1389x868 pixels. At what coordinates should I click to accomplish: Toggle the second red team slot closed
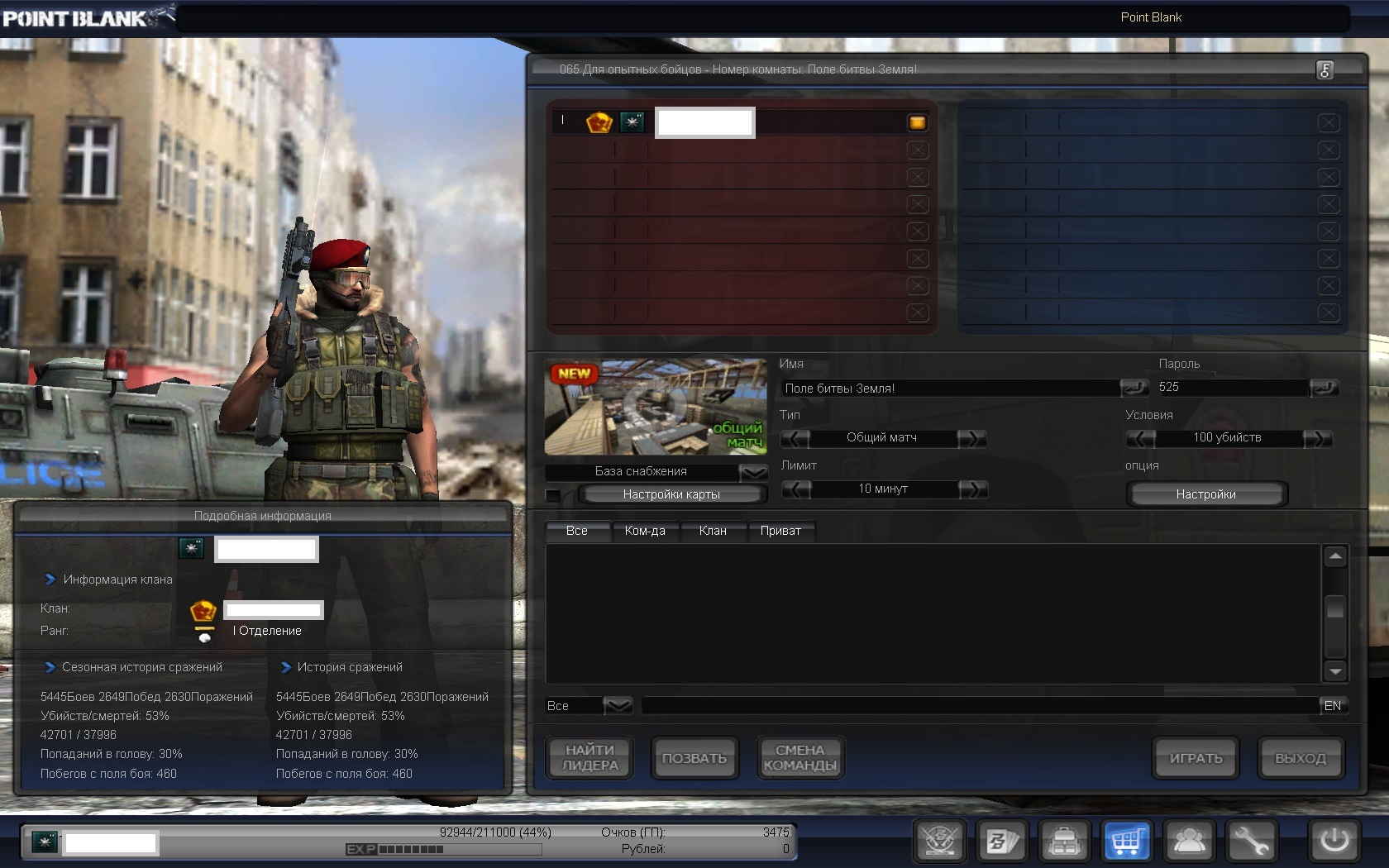[x=917, y=150]
